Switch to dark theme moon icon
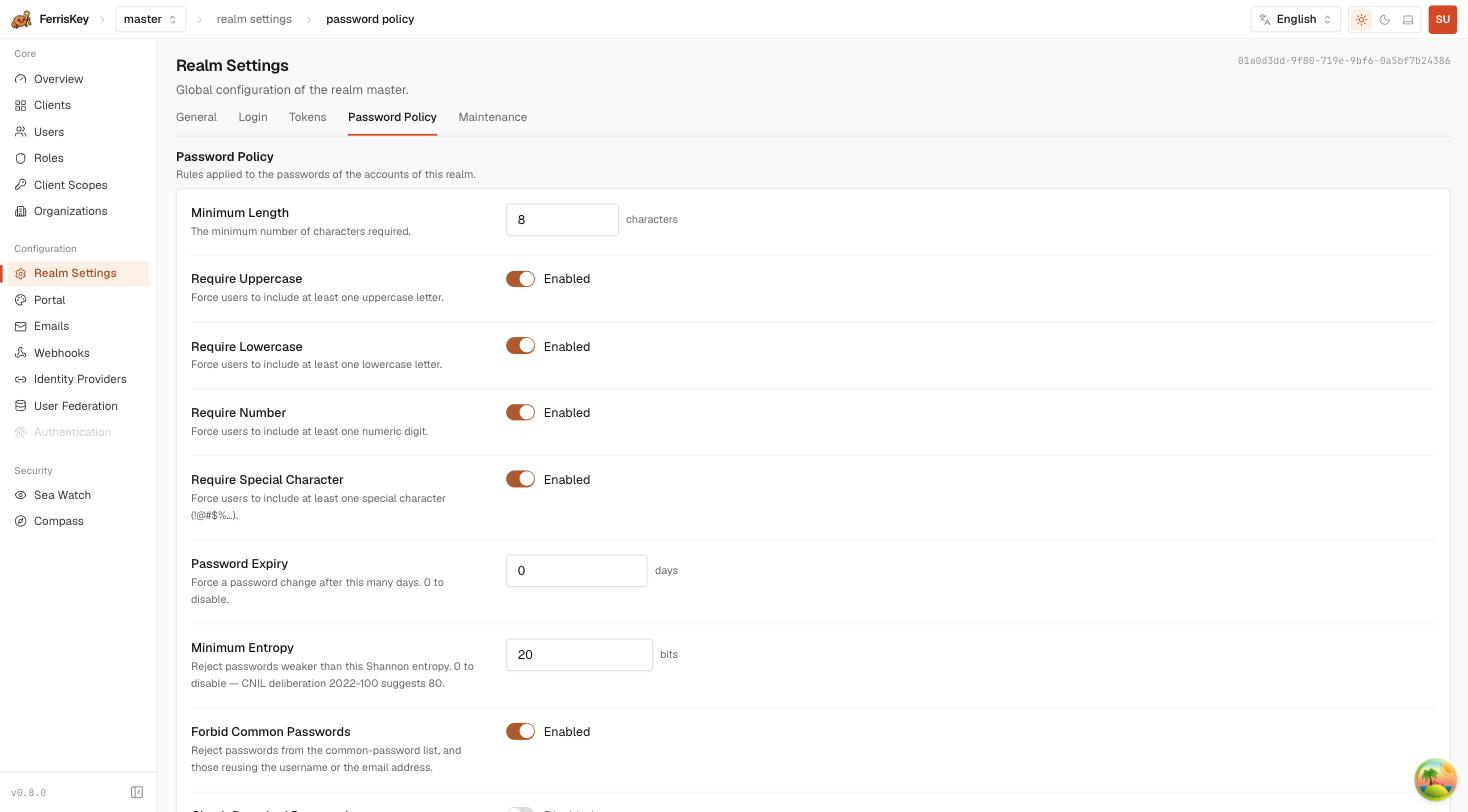Viewport: 1468px width, 812px height. 1385,19
